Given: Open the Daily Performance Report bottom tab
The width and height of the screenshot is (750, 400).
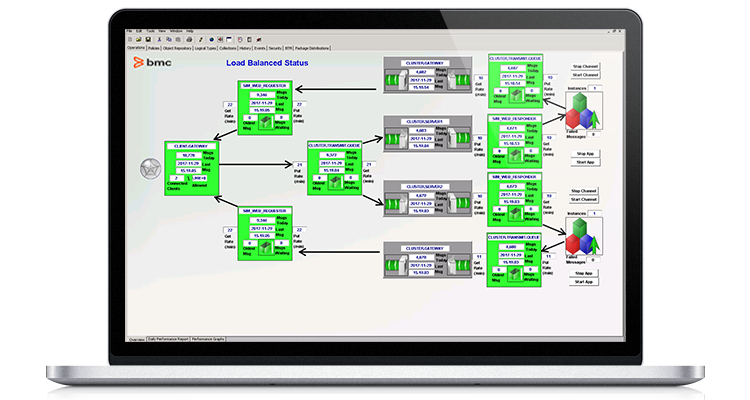Looking at the screenshot, I should [169, 340].
